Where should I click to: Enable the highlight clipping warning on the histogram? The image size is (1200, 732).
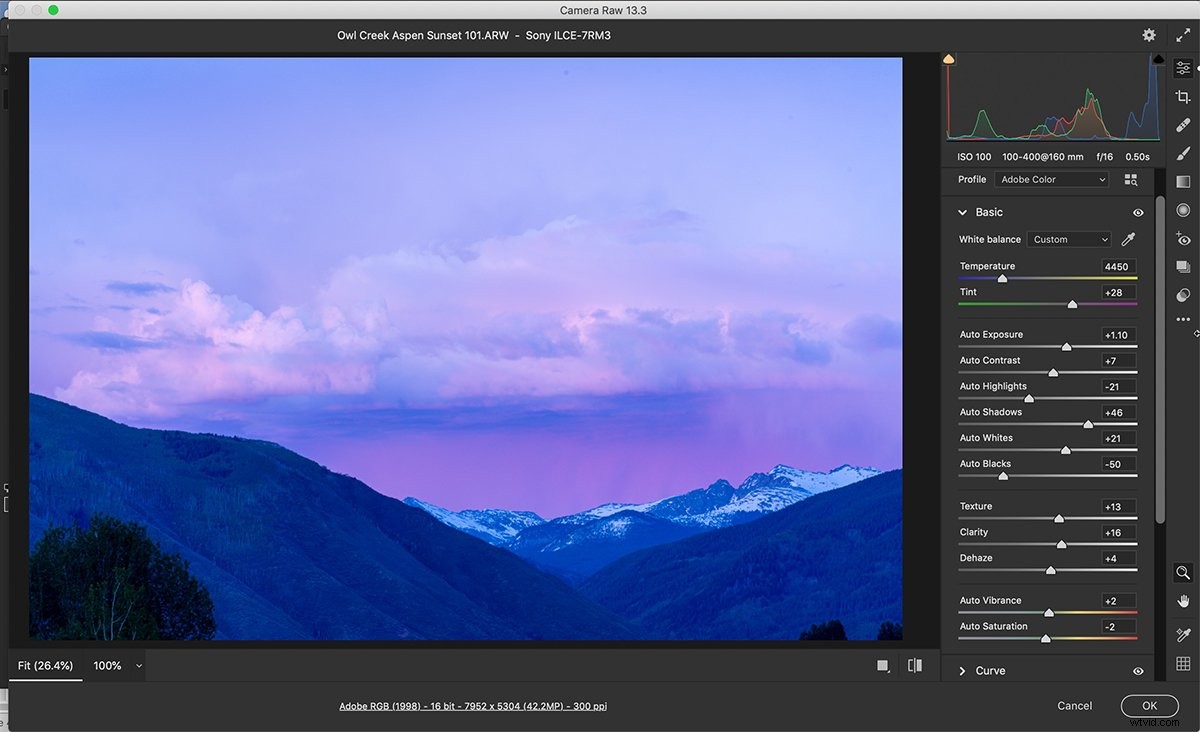1158,57
